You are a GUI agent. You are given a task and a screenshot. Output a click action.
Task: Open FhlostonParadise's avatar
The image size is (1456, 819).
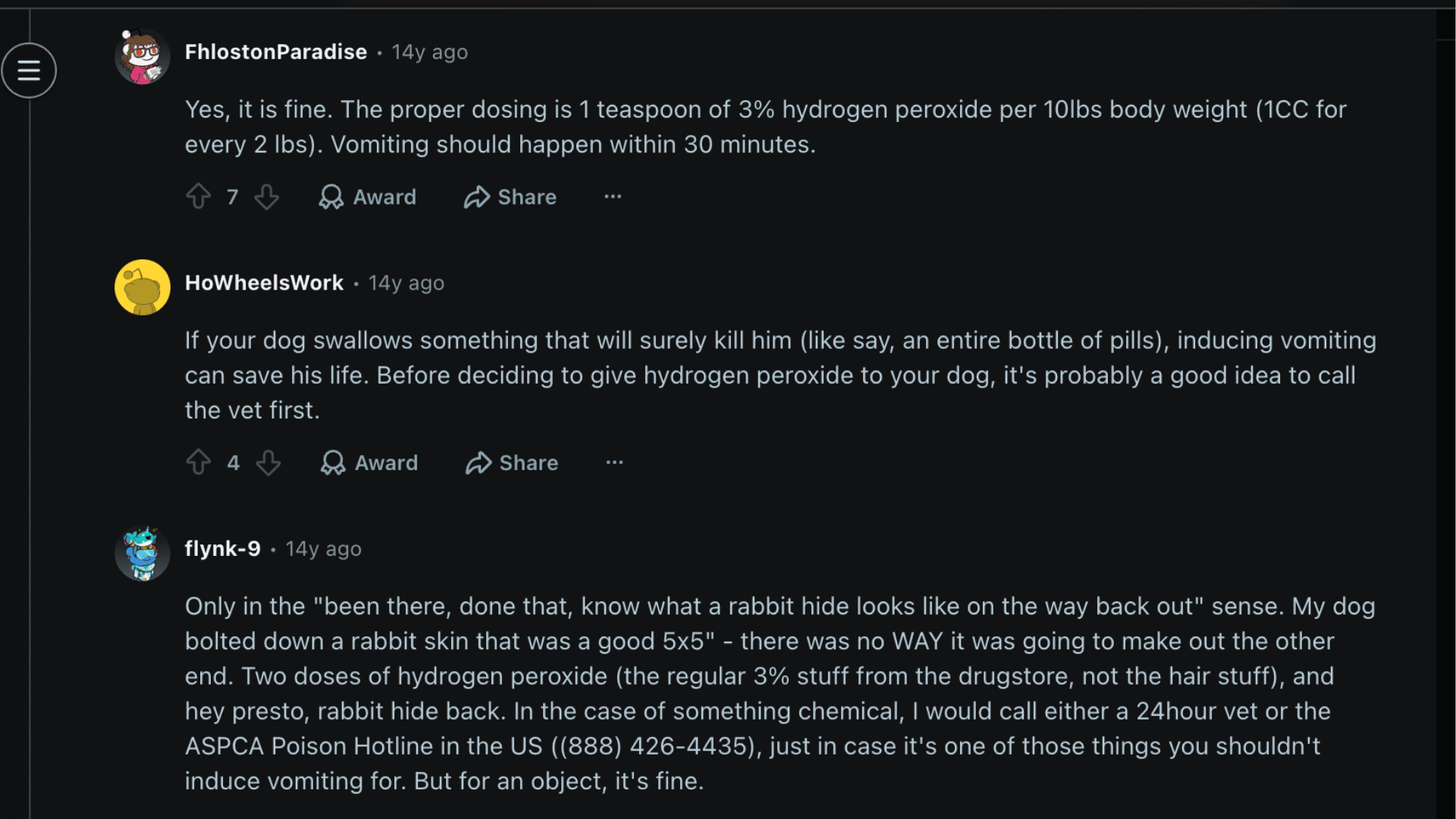tap(142, 55)
